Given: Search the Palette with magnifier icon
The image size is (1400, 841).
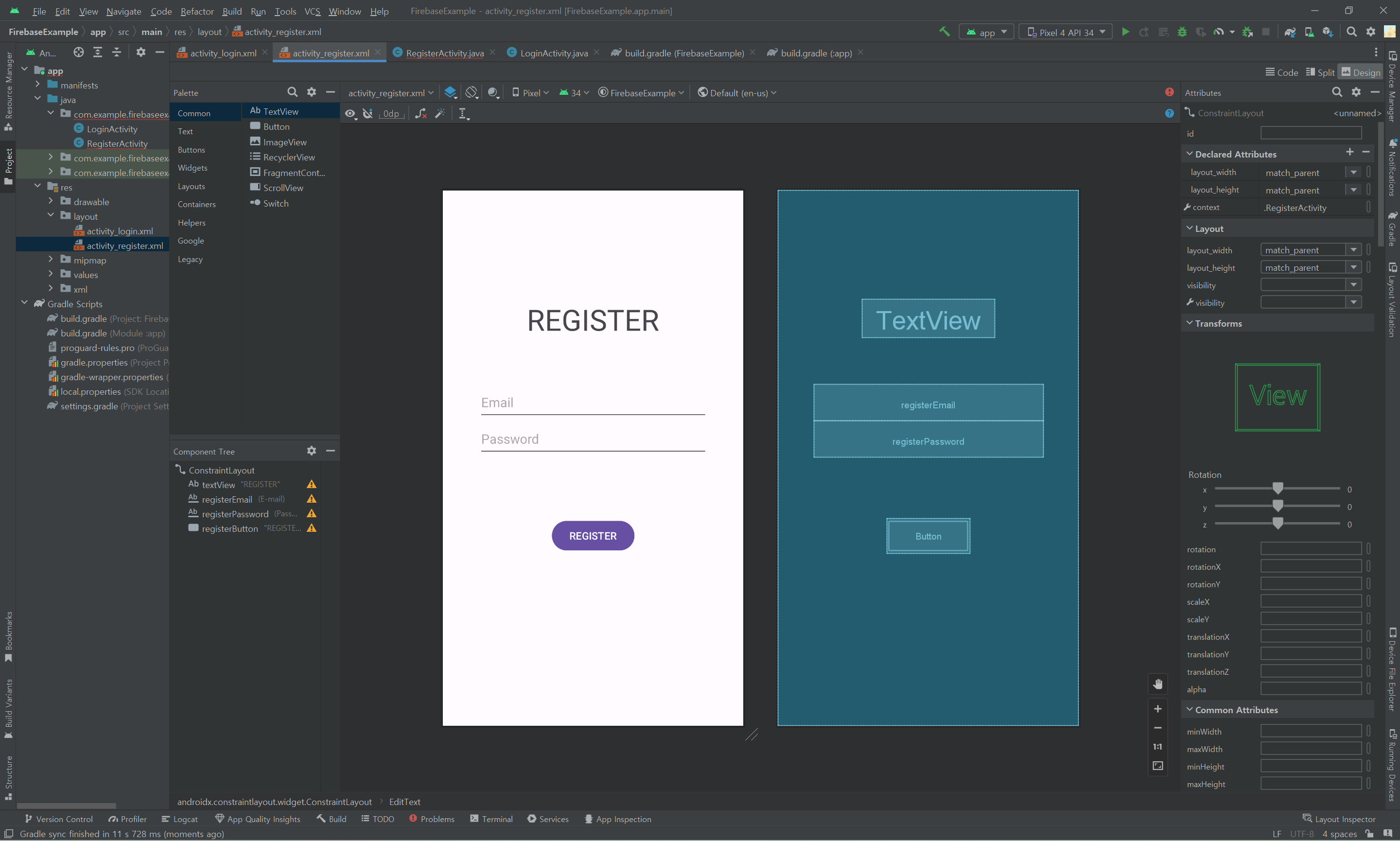Looking at the screenshot, I should (x=292, y=92).
